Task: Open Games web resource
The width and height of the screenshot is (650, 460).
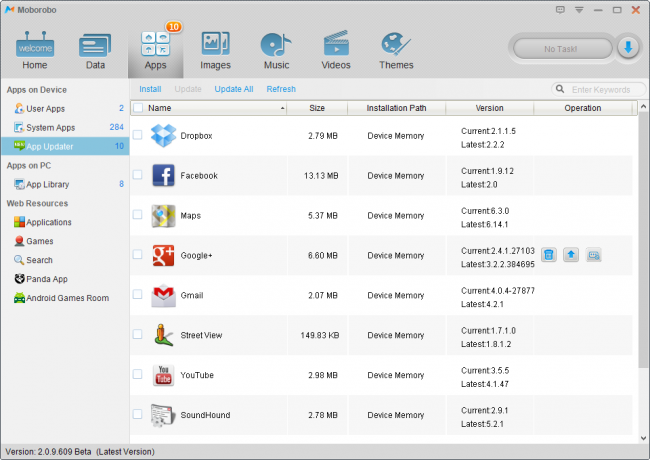Action: (x=65, y=241)
